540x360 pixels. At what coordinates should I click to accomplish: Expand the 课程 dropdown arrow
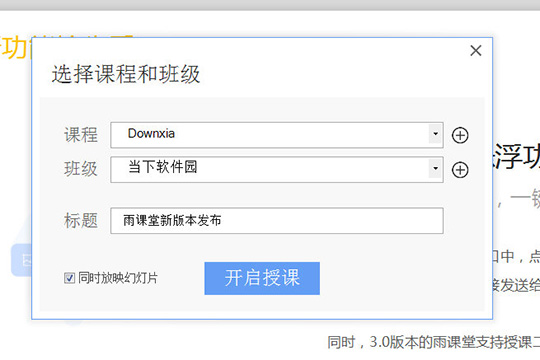pyautogui.click(x=436, y=134)
